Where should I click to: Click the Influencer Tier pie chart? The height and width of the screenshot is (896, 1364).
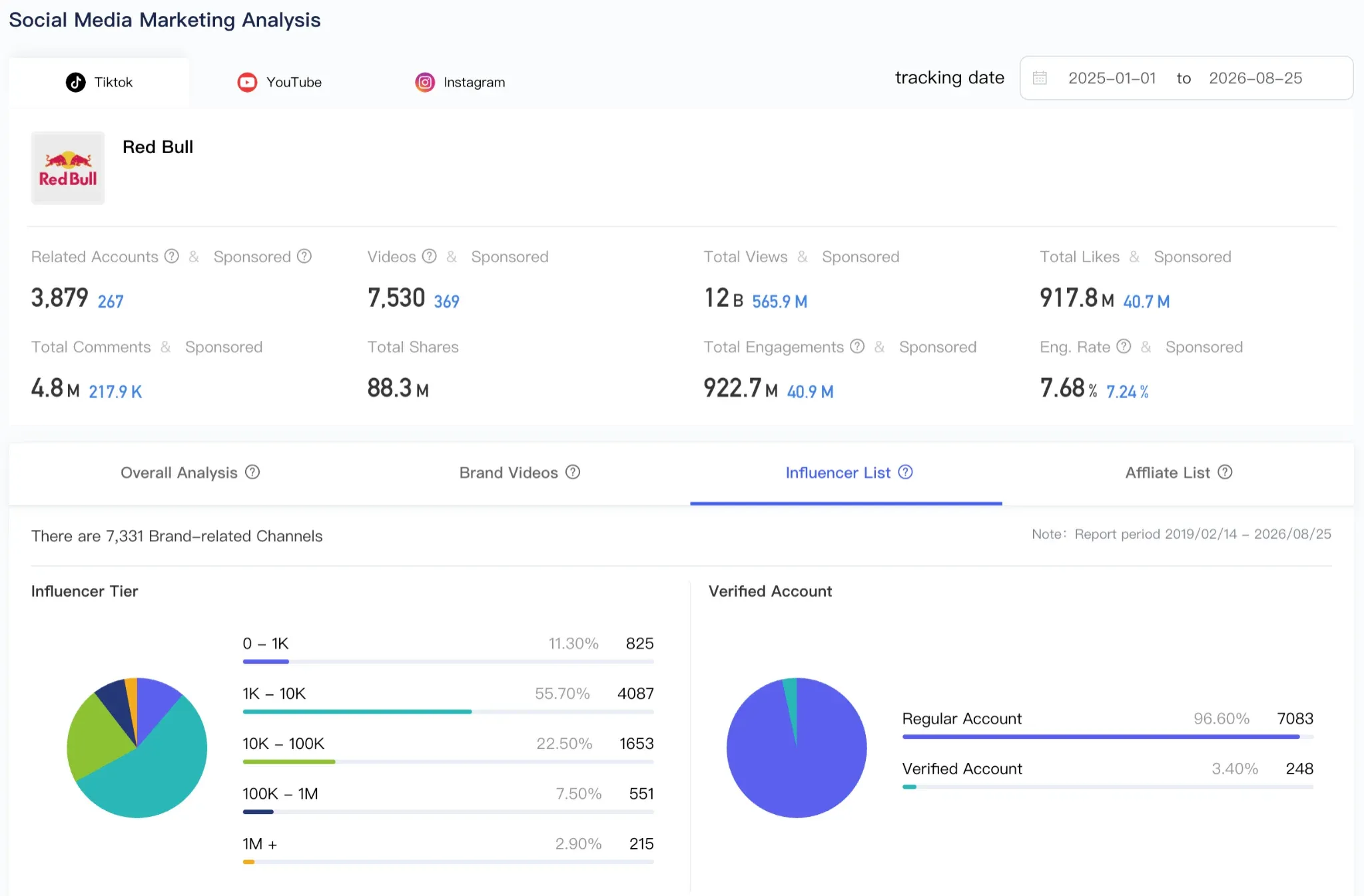137,748
